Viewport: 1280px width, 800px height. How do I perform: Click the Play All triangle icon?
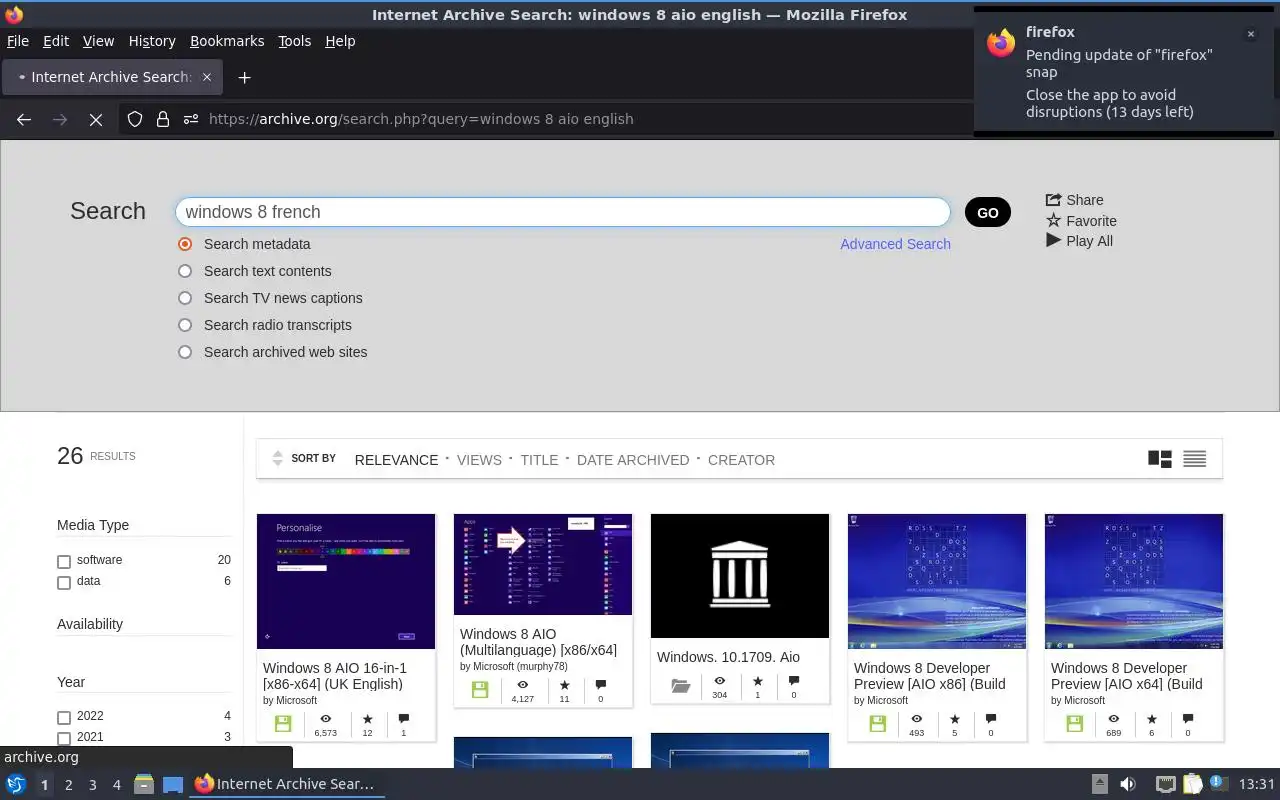(1053, 241)
